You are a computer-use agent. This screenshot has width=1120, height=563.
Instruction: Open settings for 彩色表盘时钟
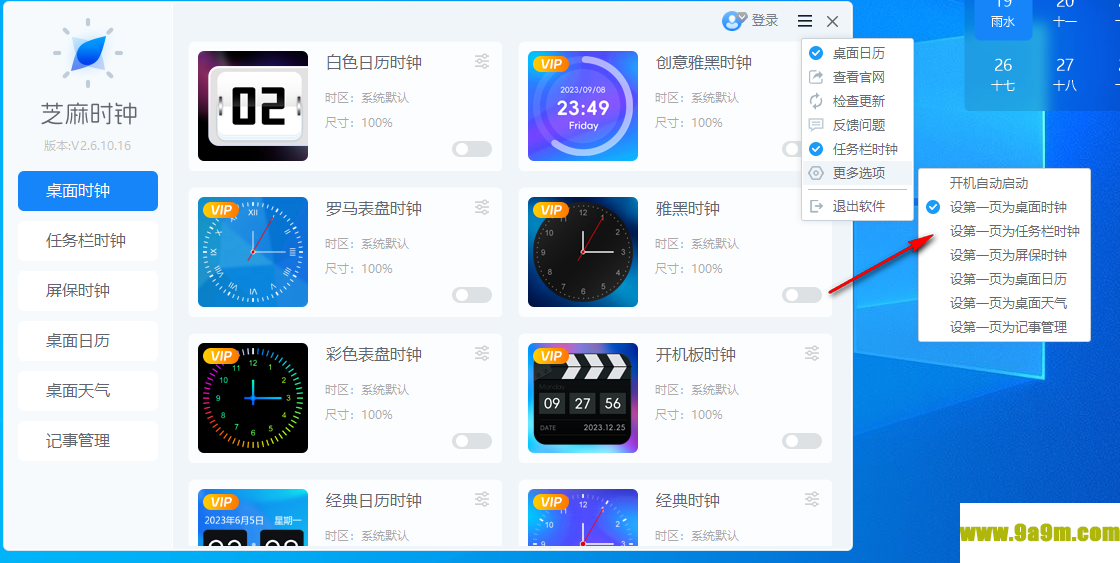tap(482, 353)
